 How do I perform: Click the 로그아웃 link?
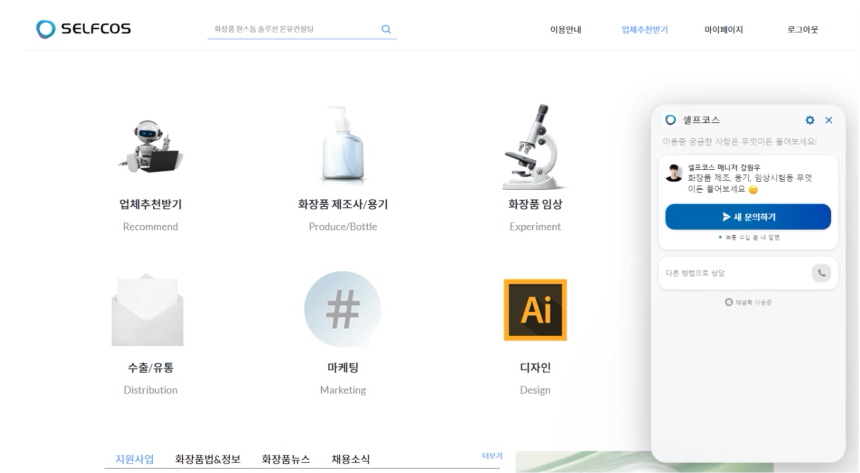(802, 30)
